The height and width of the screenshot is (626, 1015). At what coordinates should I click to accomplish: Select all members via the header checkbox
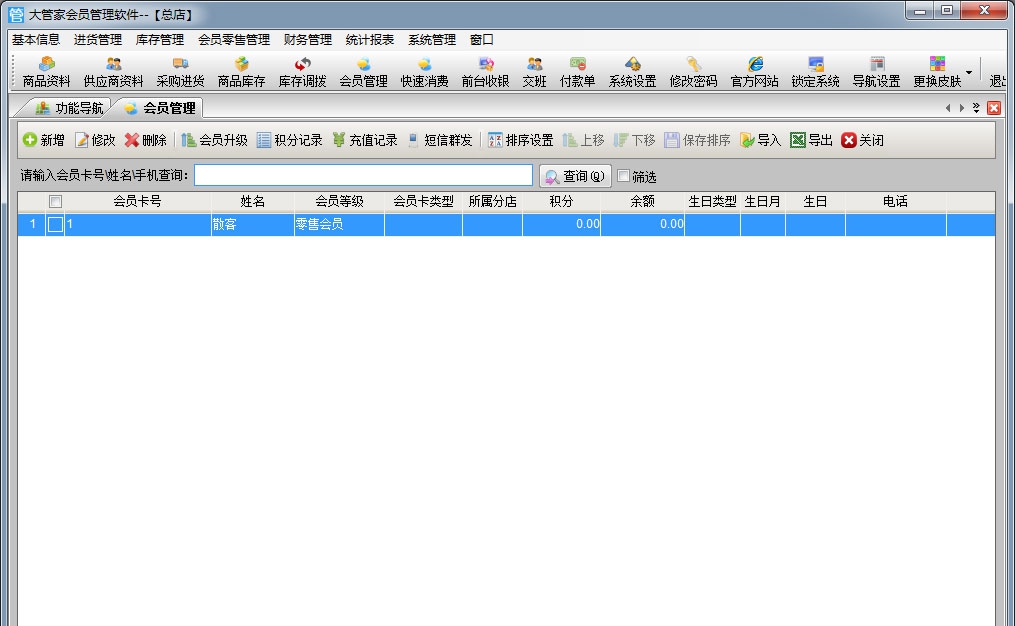pos(55,201)
